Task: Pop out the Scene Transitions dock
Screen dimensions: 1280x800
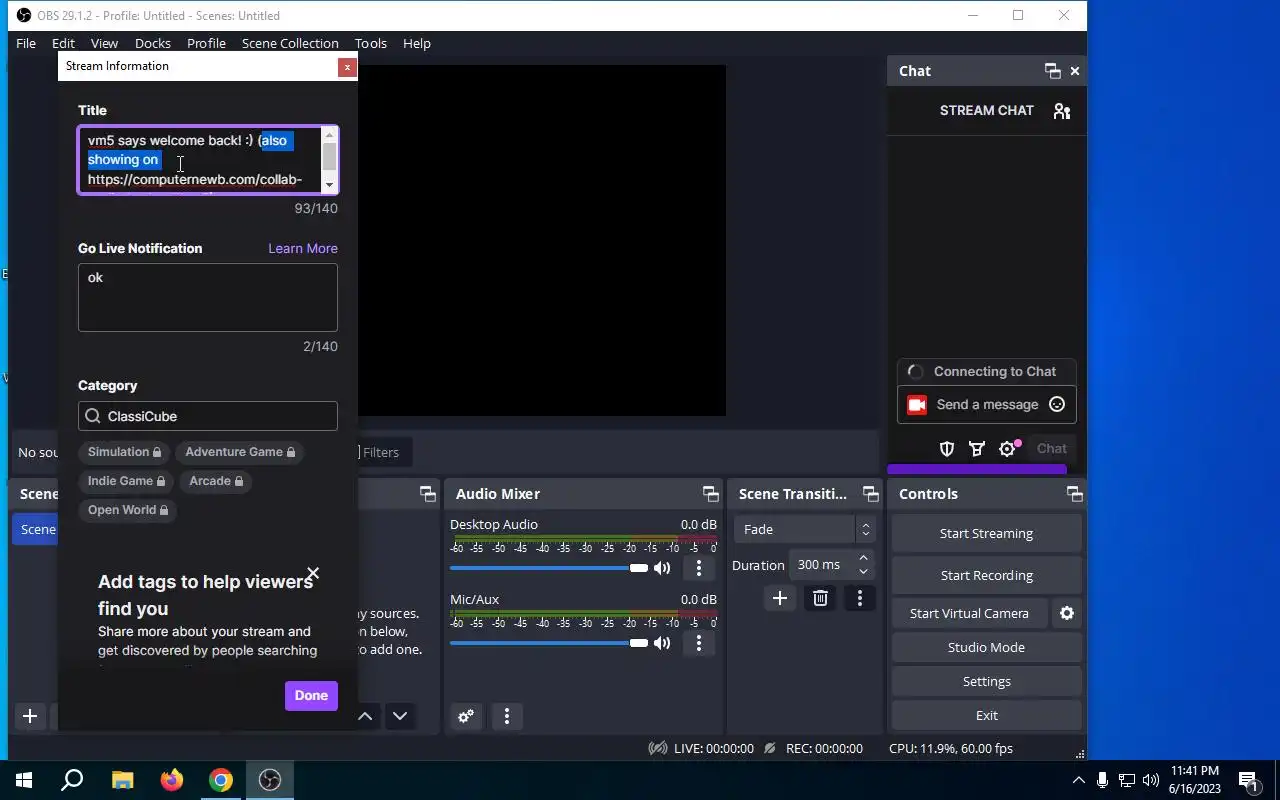Action: pyautogui.click(x=870, y=494)
